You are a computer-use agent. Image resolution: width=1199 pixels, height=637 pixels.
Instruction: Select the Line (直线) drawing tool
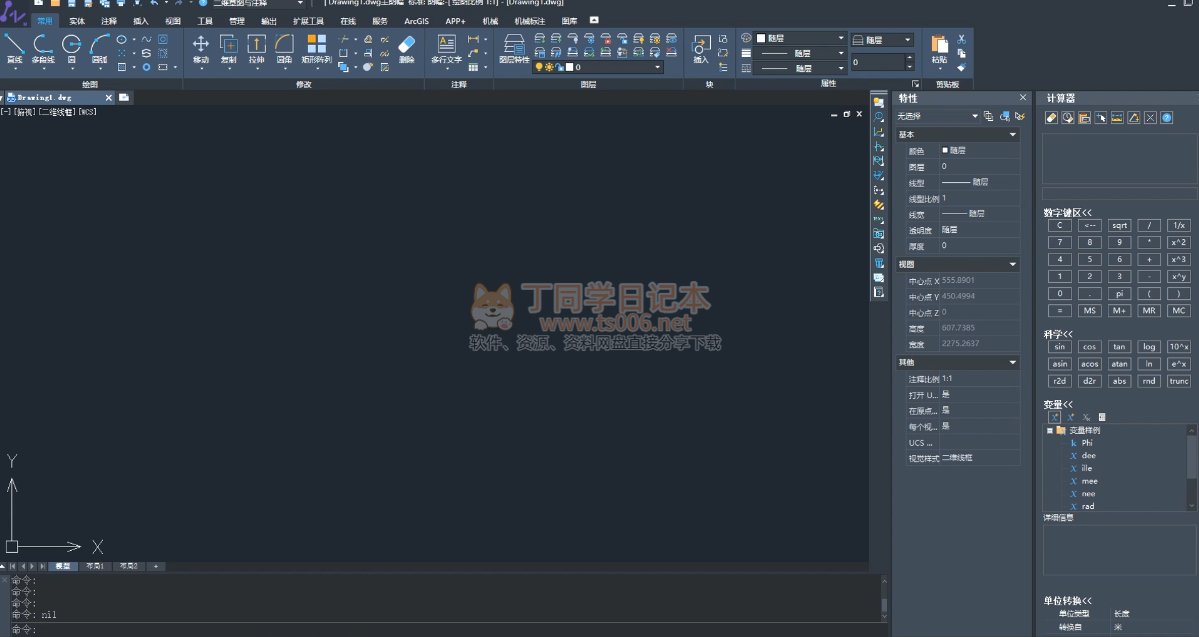(x=14, y=48)
